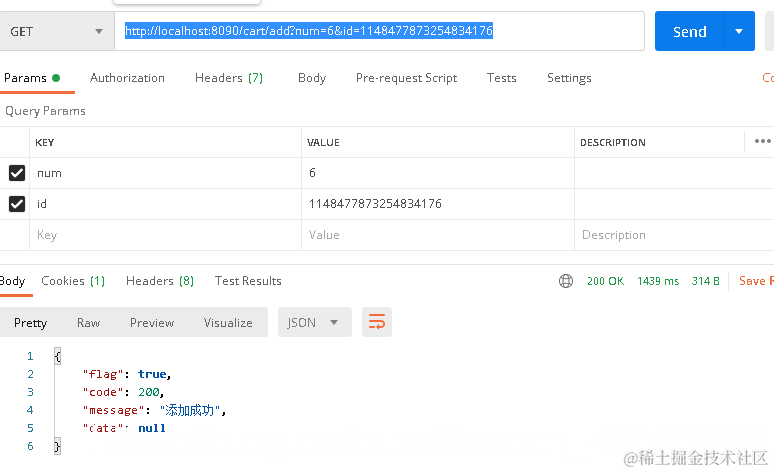Click the VALUE column header
This screenshot has height=473, width=774.
click(x=323, y=143)
